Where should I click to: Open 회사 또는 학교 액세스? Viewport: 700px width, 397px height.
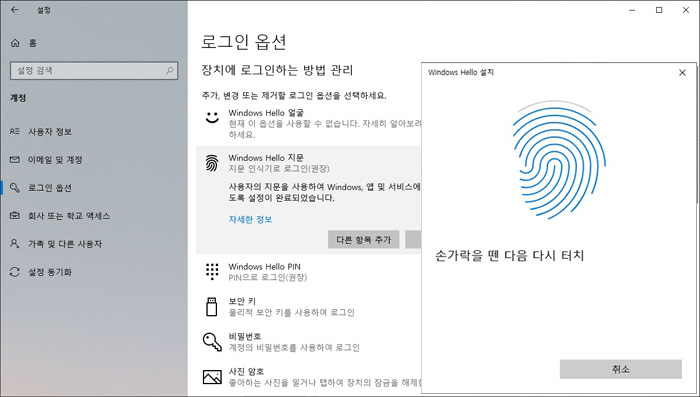[x=69, y=216]
